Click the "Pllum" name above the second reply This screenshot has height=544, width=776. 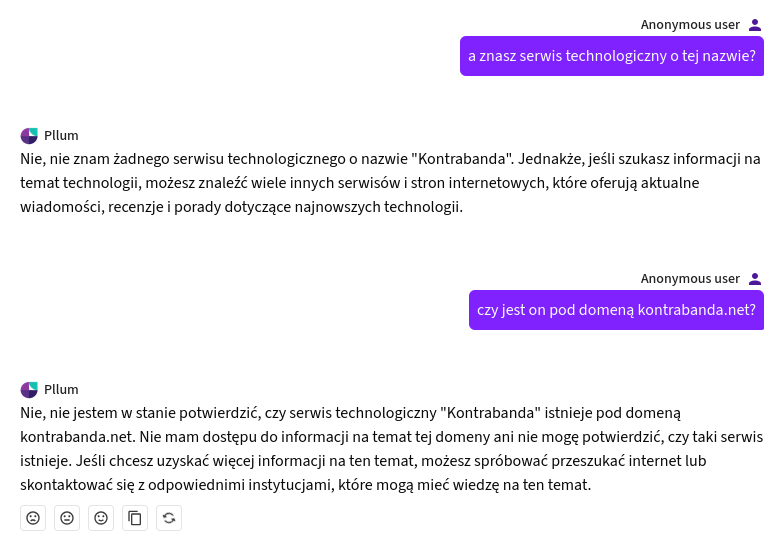[61, 390]
